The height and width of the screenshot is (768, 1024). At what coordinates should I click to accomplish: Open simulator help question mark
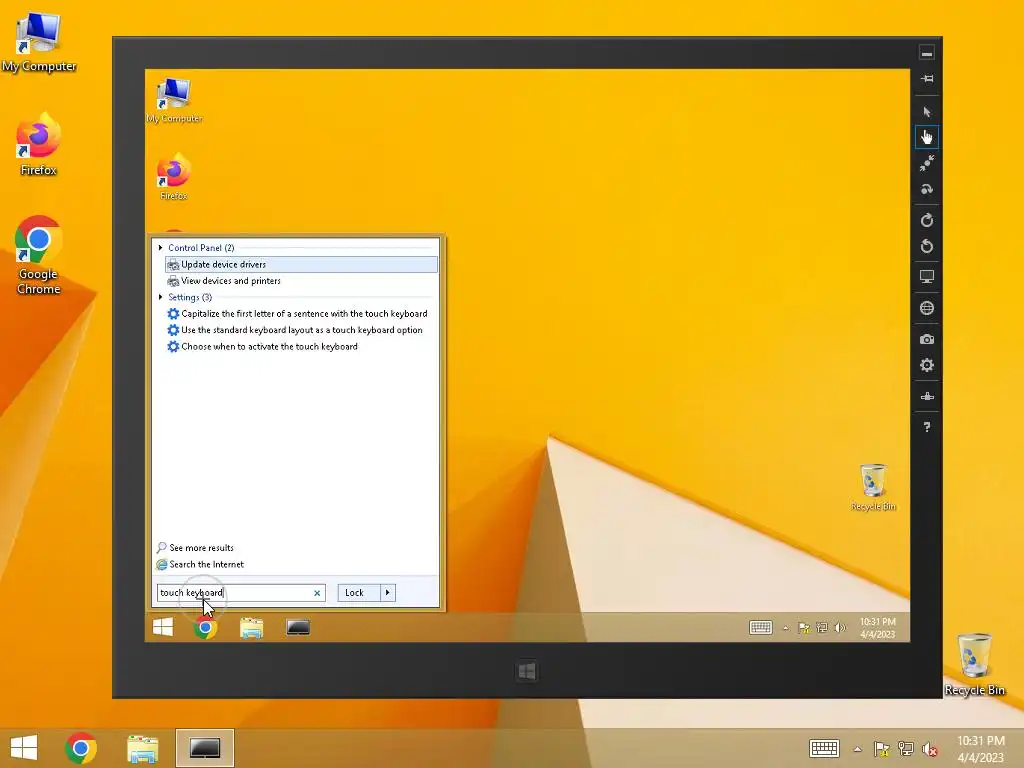[x=927, y=427]
